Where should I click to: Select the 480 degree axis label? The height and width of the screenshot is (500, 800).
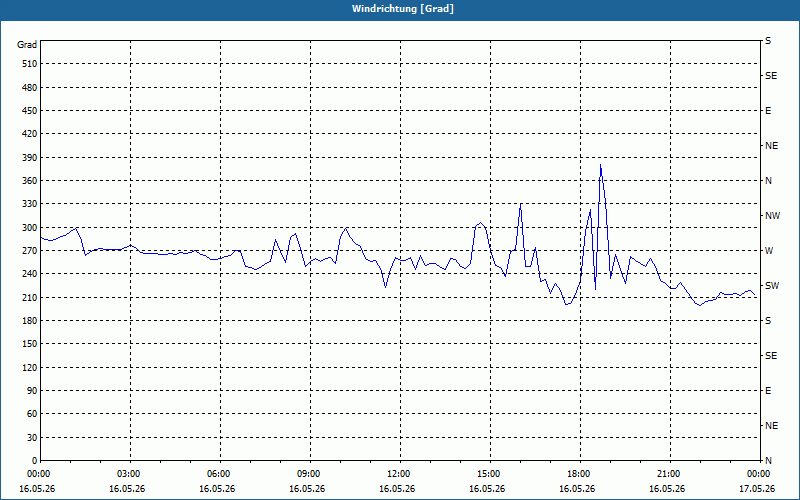tap(29, 87)
